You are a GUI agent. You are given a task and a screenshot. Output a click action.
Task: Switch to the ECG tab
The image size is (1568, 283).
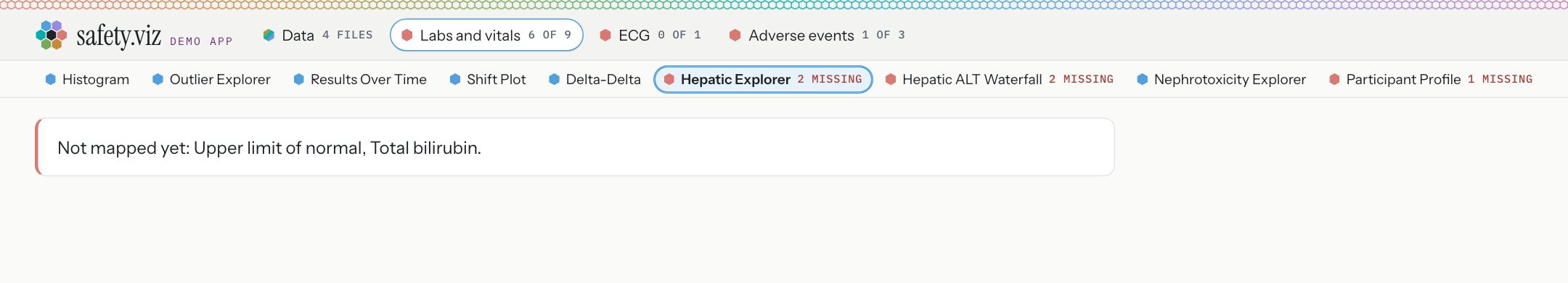click(x=650, y=35)
